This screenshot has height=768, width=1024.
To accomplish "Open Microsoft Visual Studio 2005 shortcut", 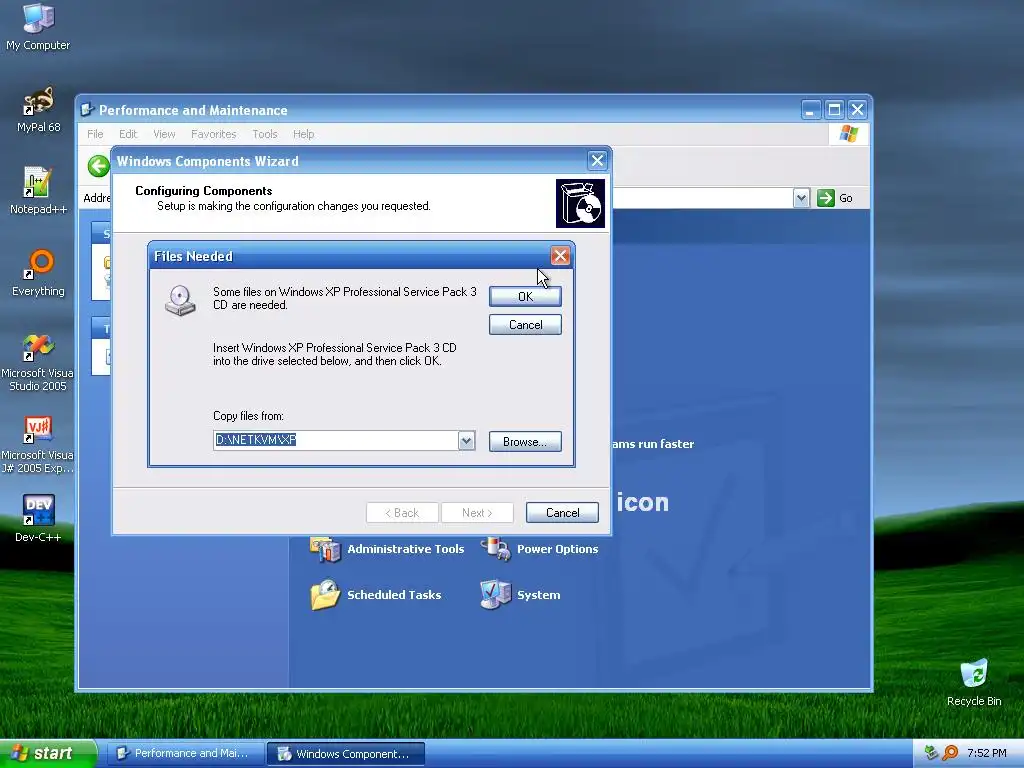I will coord(38,362).
